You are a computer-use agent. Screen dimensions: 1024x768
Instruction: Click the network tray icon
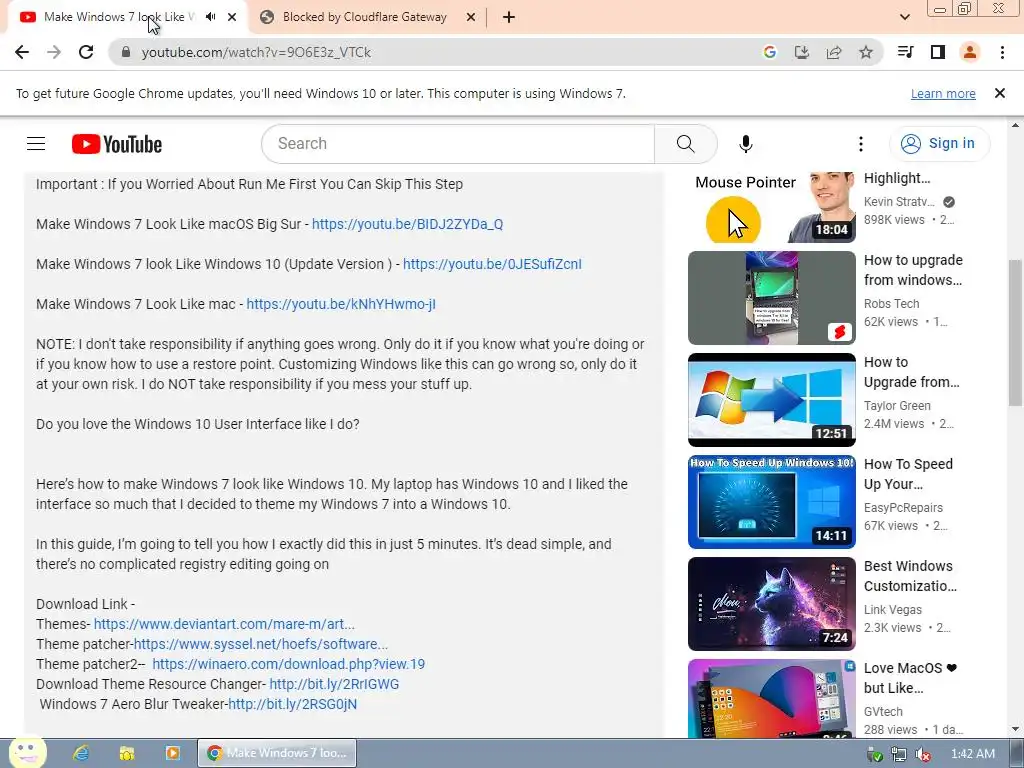coord(899,754)
